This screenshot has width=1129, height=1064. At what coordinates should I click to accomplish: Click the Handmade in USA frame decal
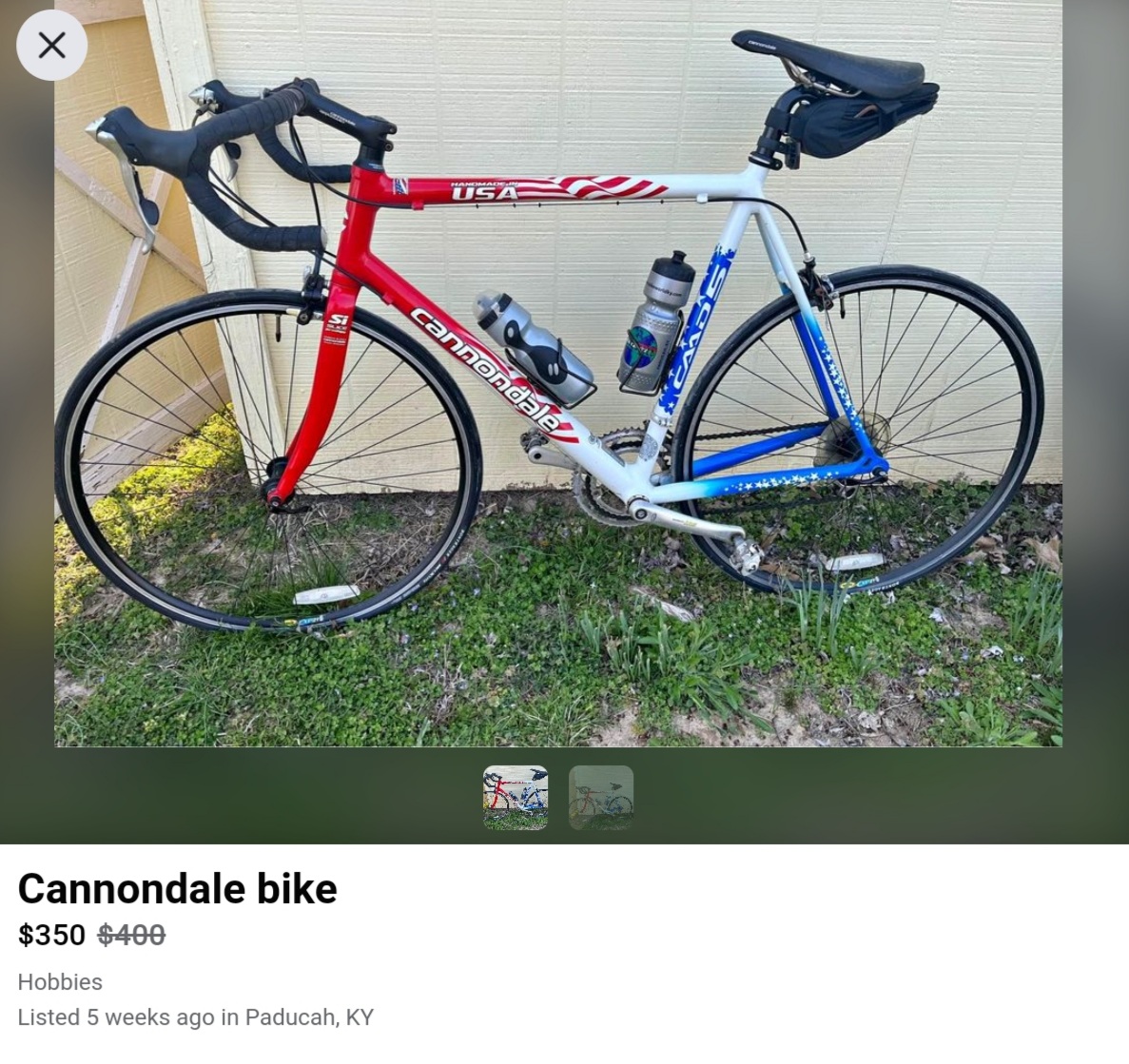tap(484, 191)
